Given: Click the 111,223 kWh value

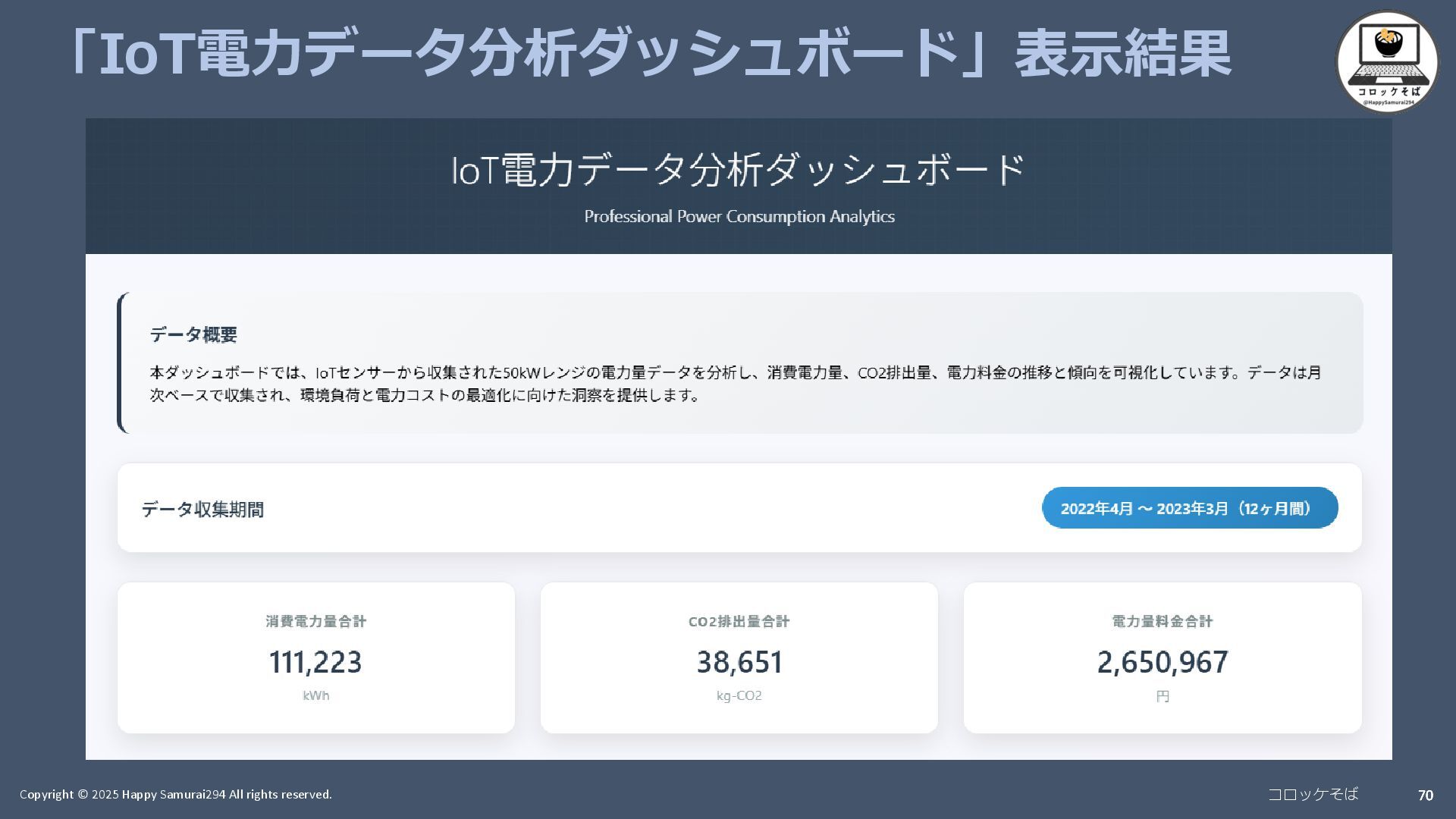Looking at the screenshot, I should pyautogui.click(x=315, y=662).
